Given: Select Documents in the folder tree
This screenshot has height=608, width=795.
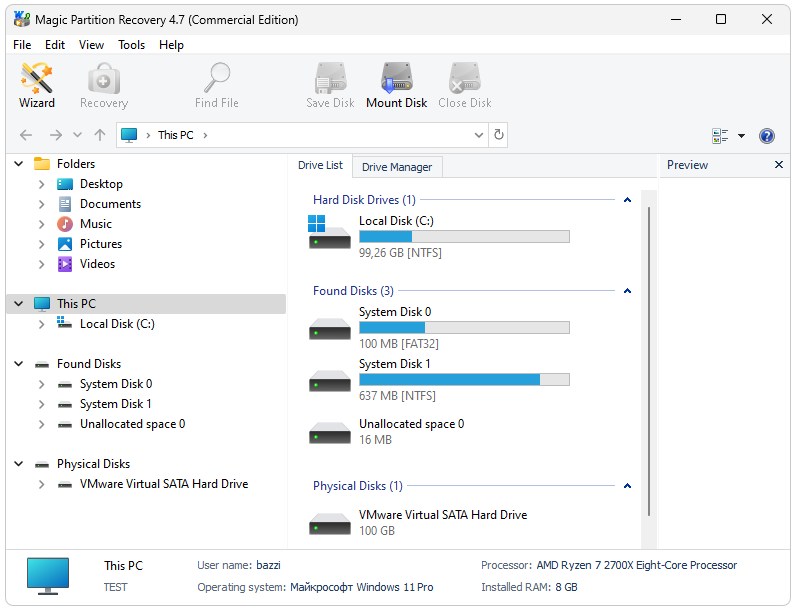Looking at the screenshot, I should pyautogui.click(x=110, y=204).
